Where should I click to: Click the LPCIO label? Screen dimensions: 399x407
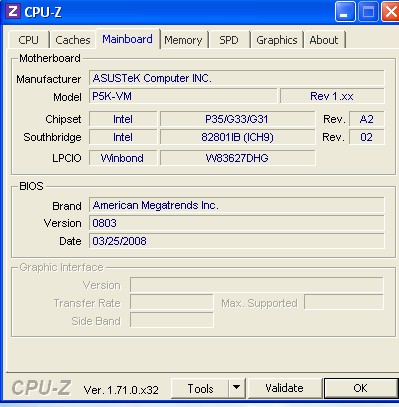point(67,158)
